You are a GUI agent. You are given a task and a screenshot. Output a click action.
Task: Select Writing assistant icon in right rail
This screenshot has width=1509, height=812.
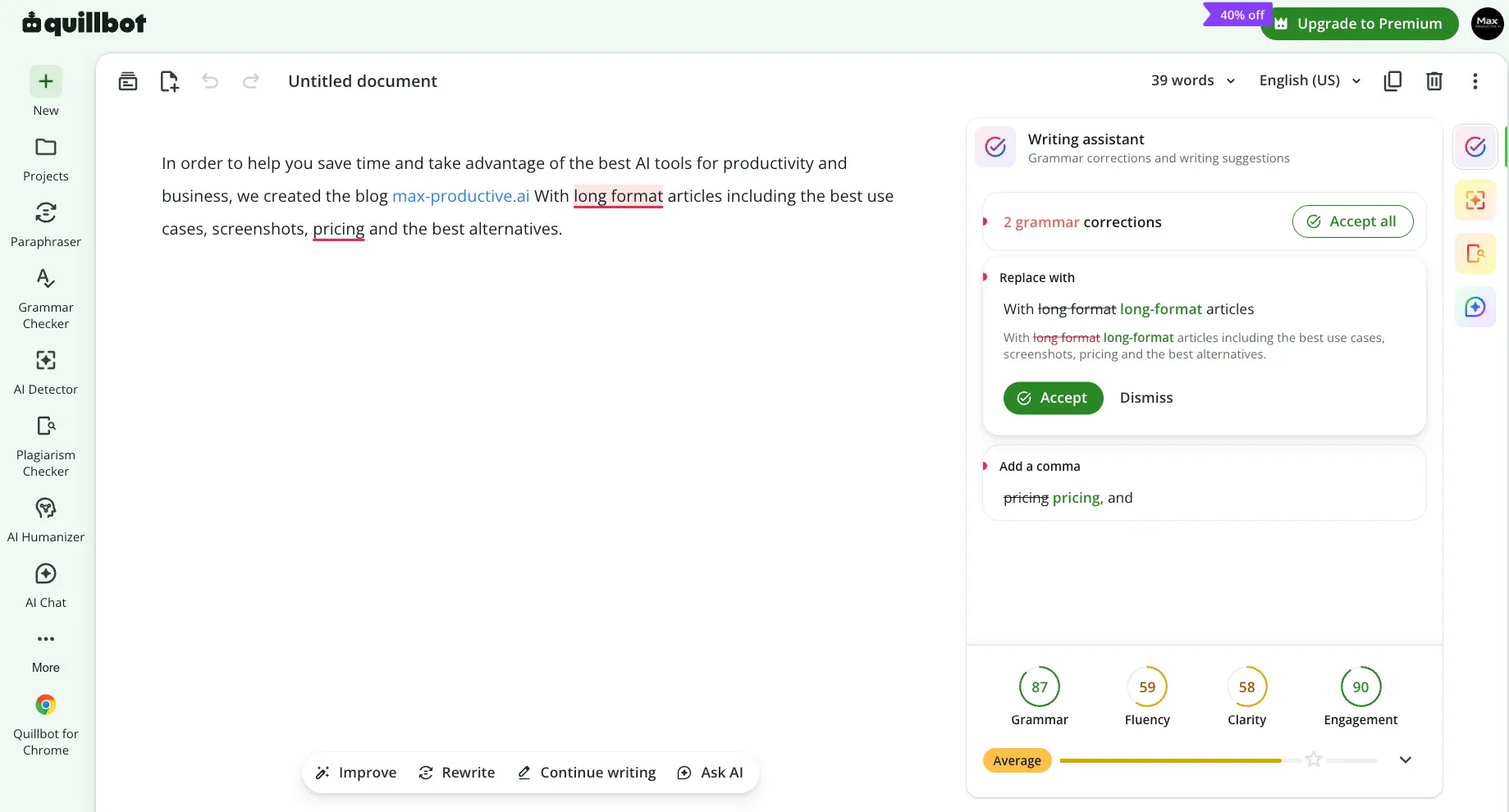click(x=1475, y=147)
